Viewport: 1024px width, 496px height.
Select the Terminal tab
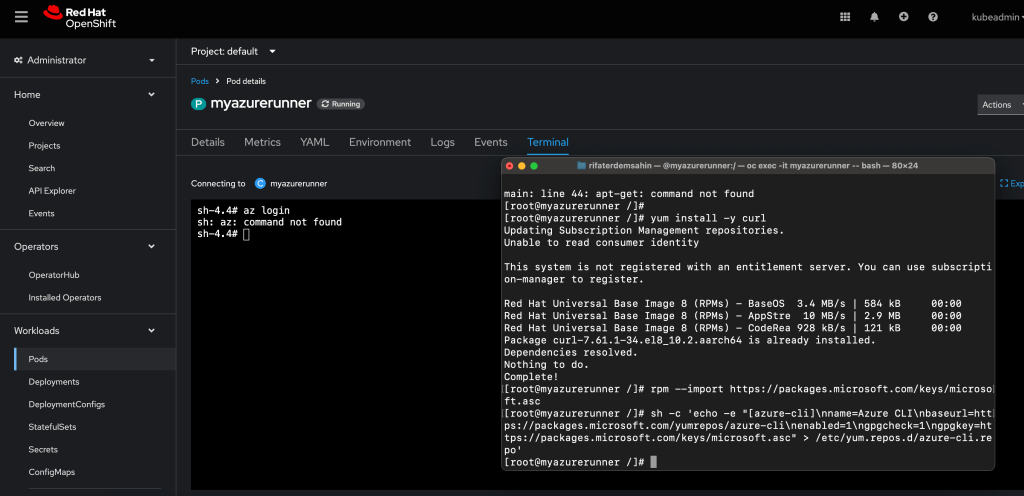pyautogui.click(x=548, y=142)
